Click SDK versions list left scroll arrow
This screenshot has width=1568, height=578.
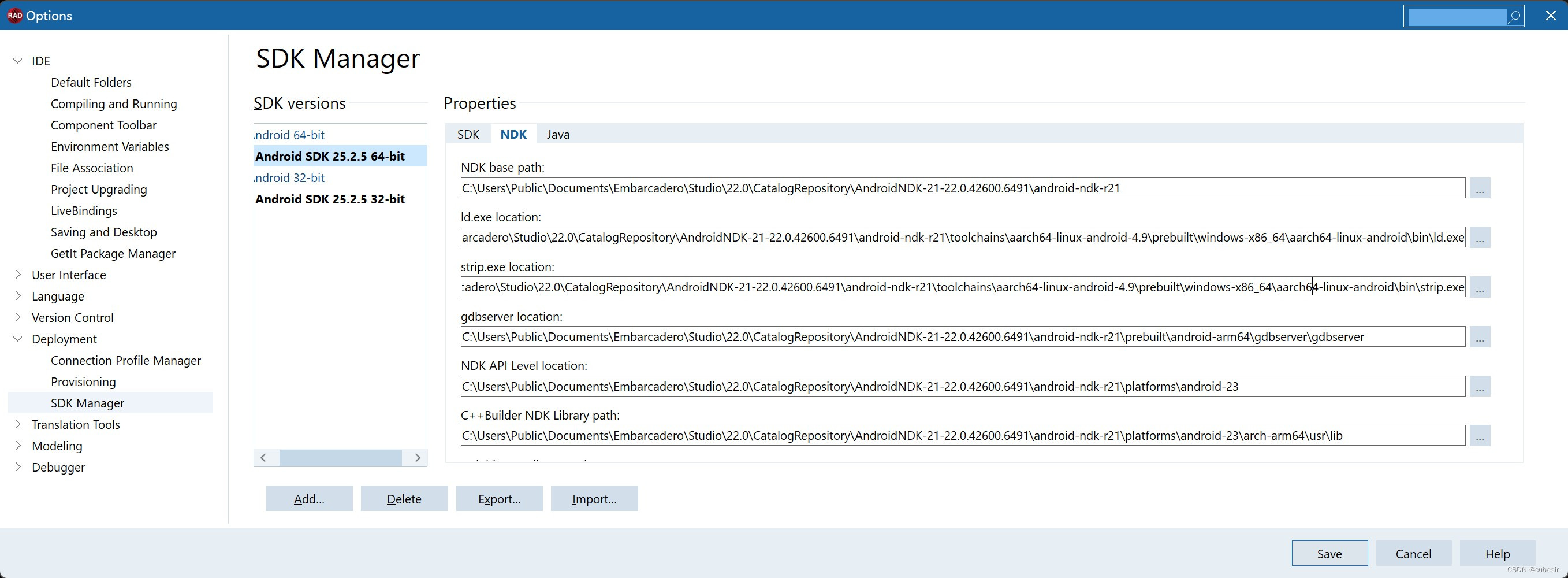pyautogui.click(x=263, y=457)
